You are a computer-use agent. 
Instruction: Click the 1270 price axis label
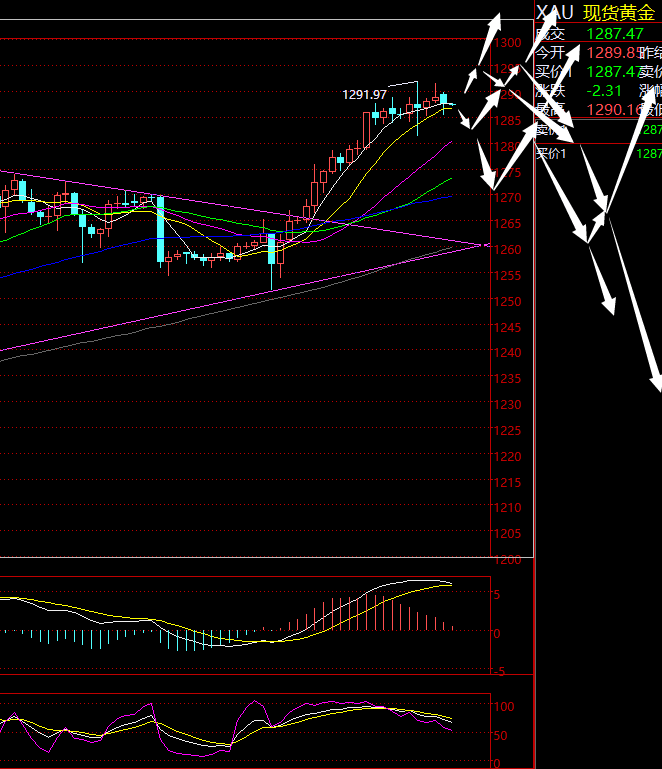pyautogui.click(x=508, y=198)
